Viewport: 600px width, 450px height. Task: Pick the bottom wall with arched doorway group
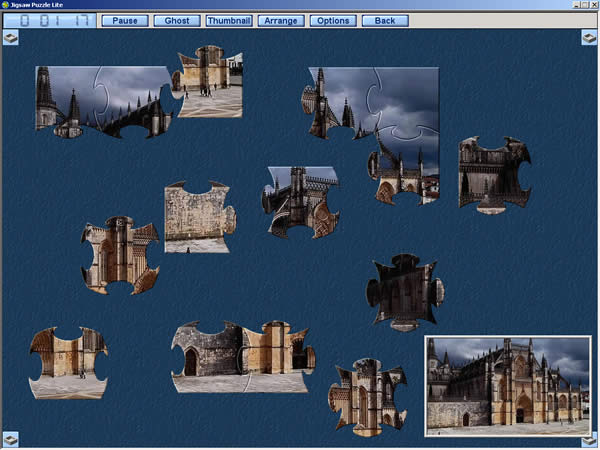coord(243,357)
